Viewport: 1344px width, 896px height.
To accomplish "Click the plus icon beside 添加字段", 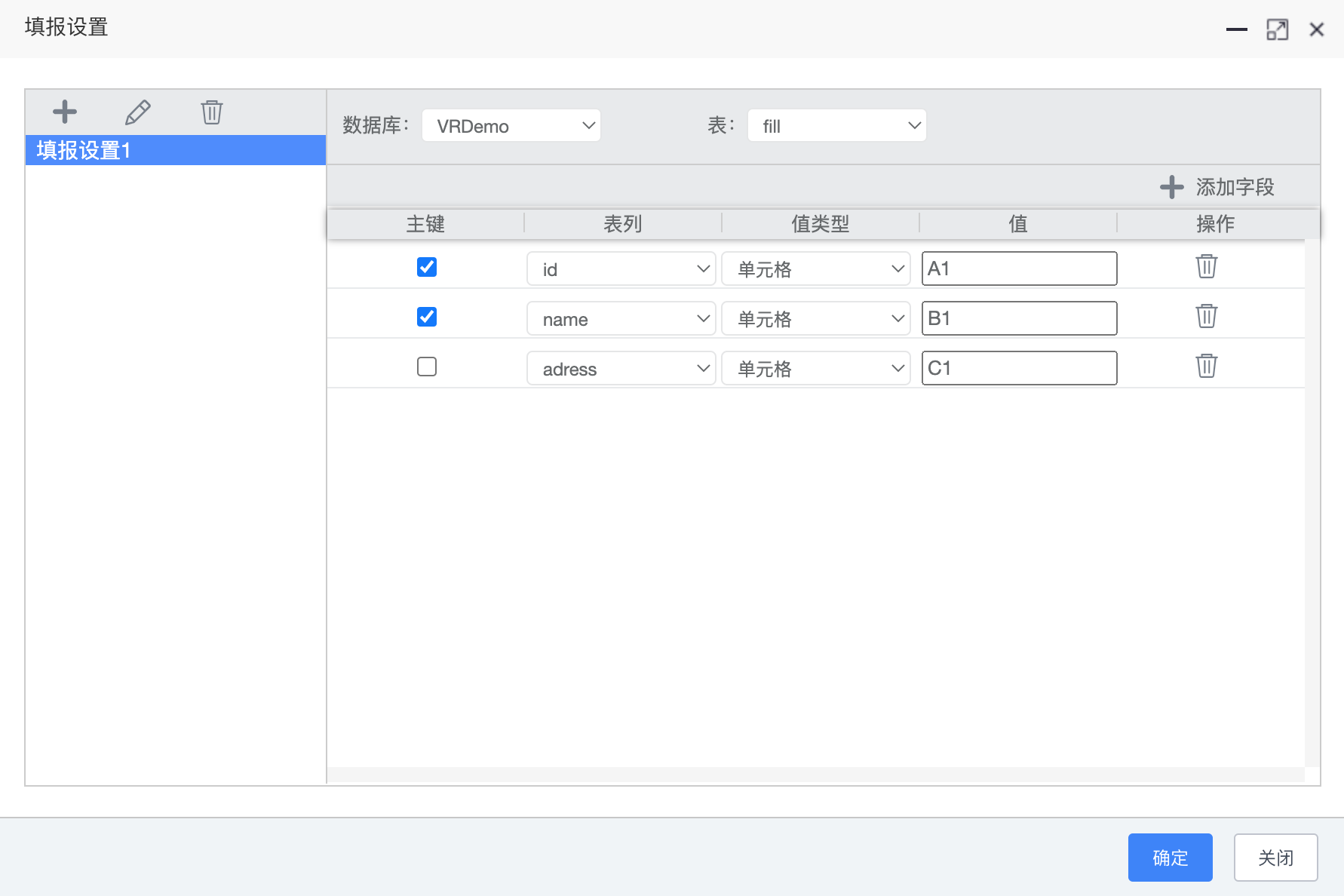I will (1172, 187).
